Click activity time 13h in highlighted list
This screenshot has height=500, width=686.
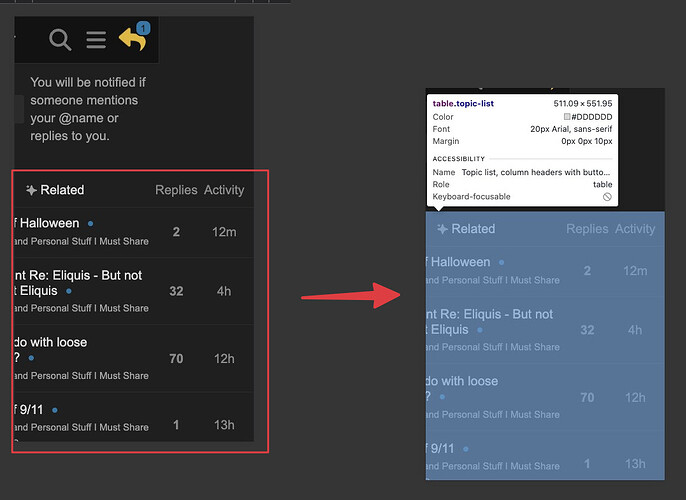(x=635, y=464)
